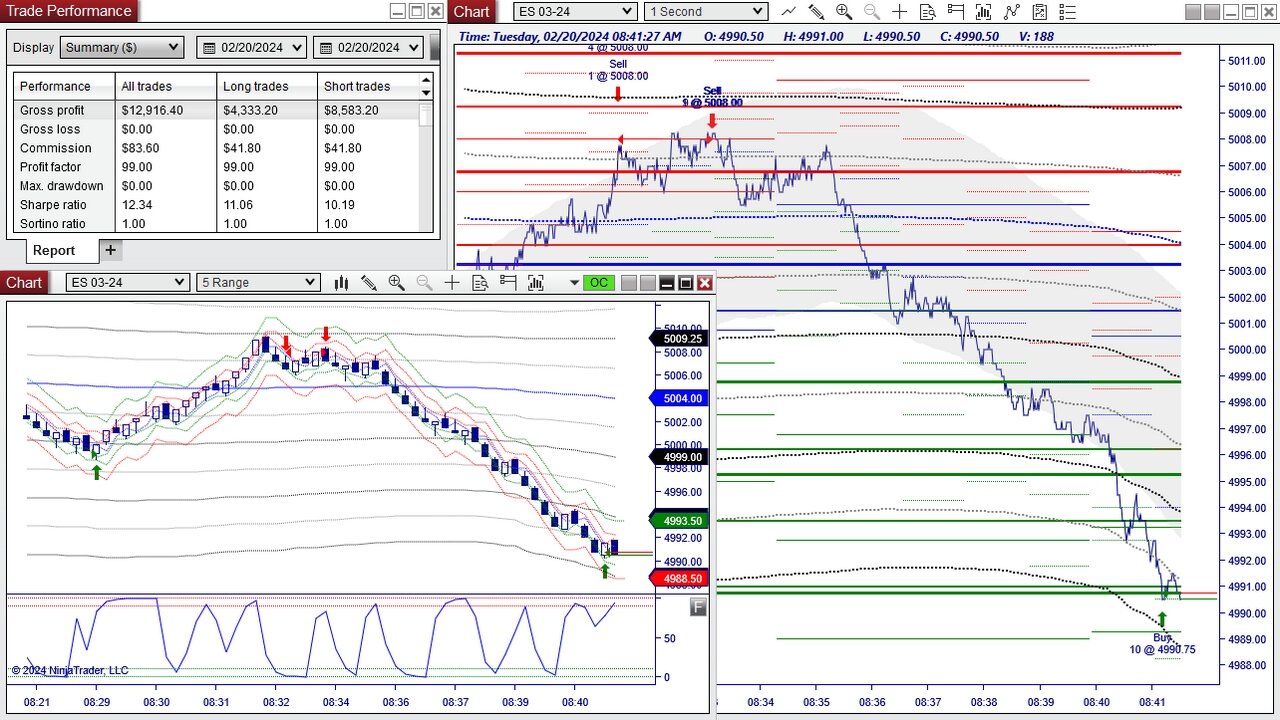1280x720 pixels.
Task: Enable crosshair cursor on 1 Second chart
Action: tap(900, 12)
